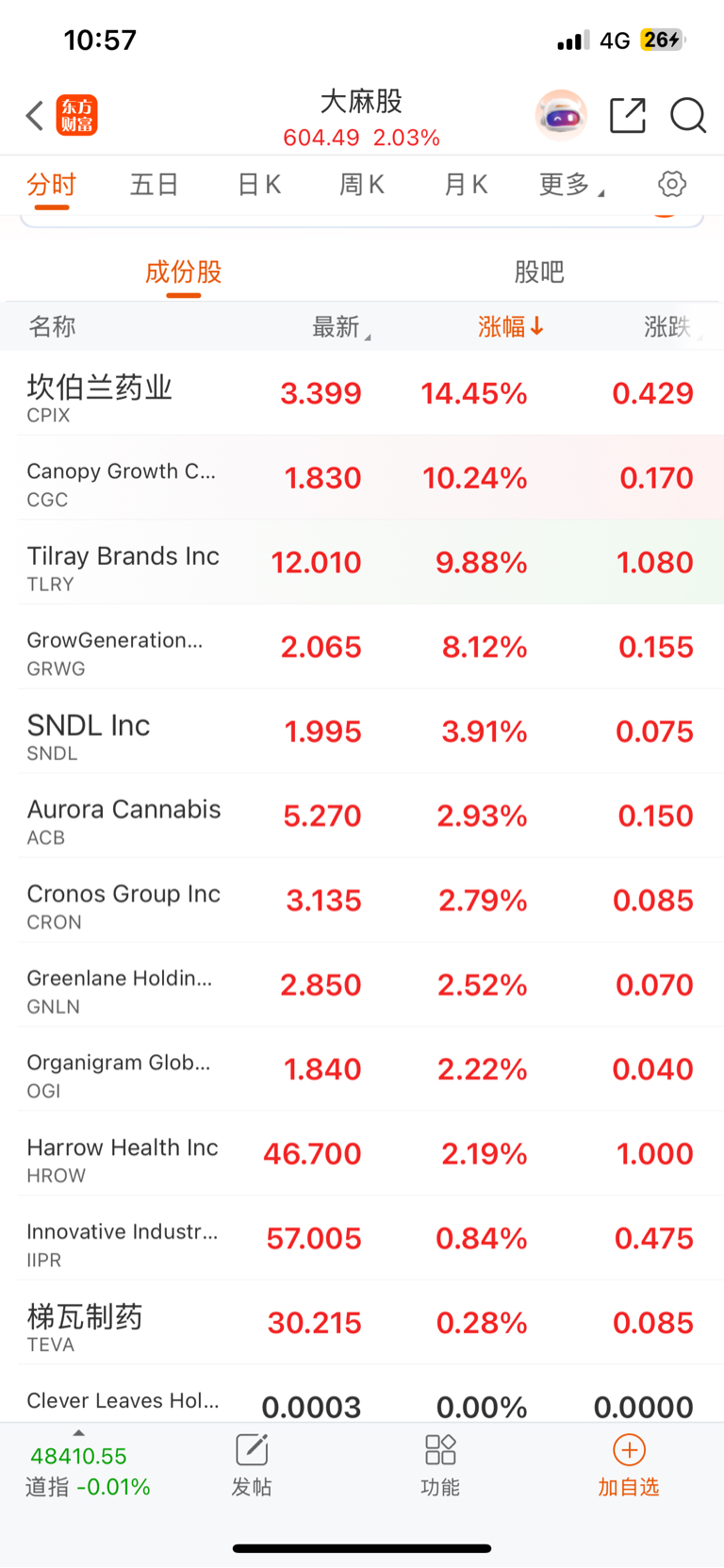Switch to the 股吧 tab
This screenshot has height=1568, width=724.
pyautogui.click(x=539, y=272)
